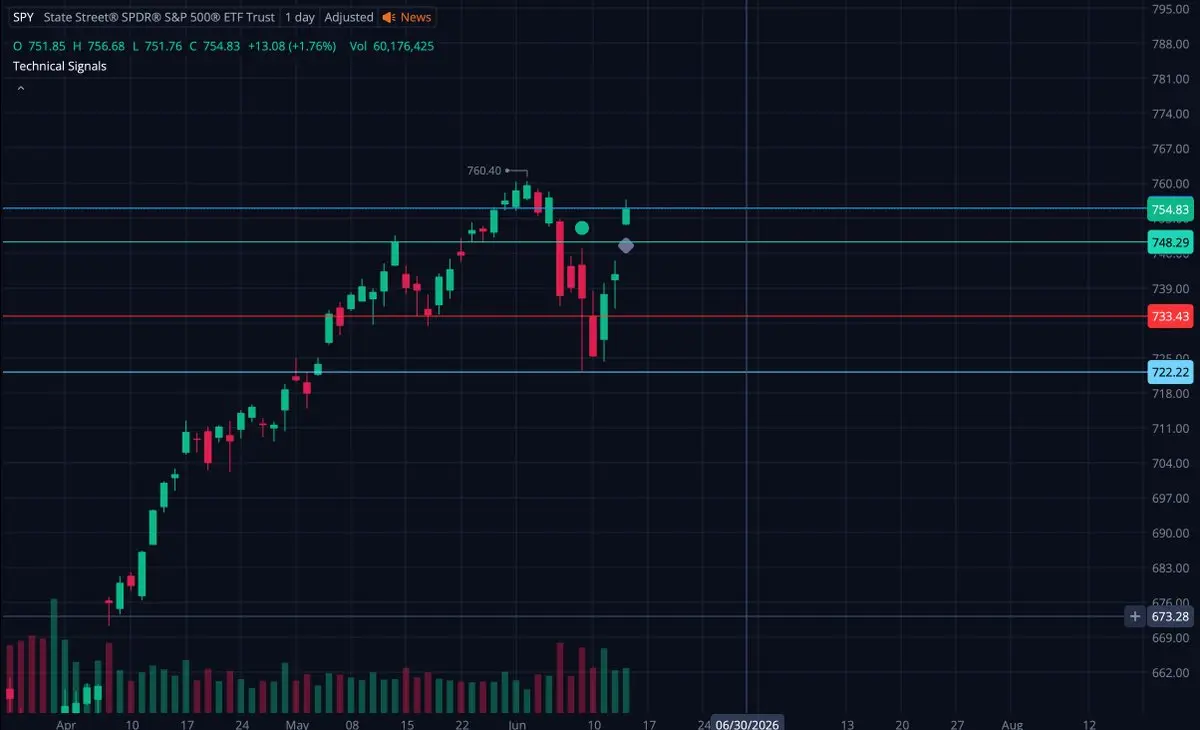Click the 673.28 crosshair price label

pos(1170,616)
